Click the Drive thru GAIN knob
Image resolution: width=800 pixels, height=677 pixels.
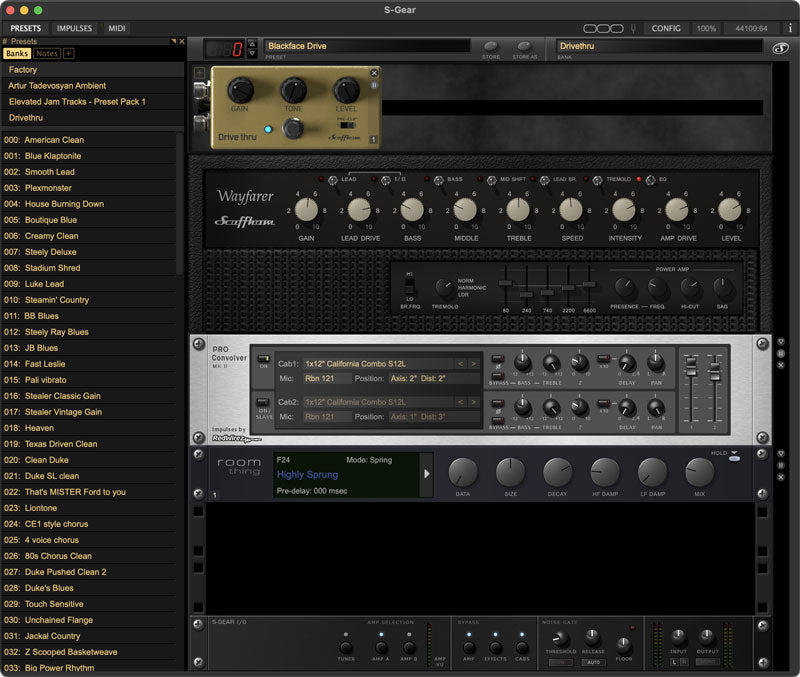[240, 90]
